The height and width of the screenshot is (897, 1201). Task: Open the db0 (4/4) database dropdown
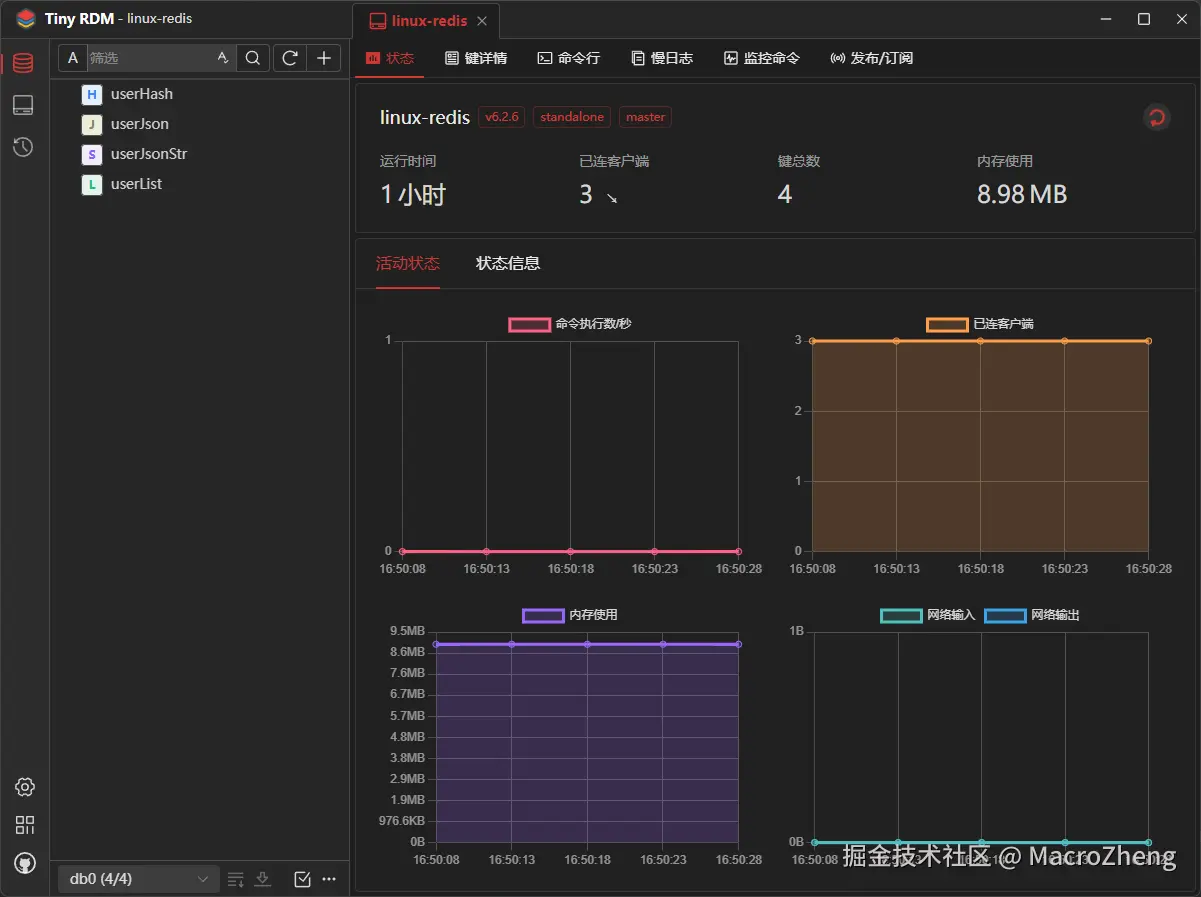tap(138, 879)
